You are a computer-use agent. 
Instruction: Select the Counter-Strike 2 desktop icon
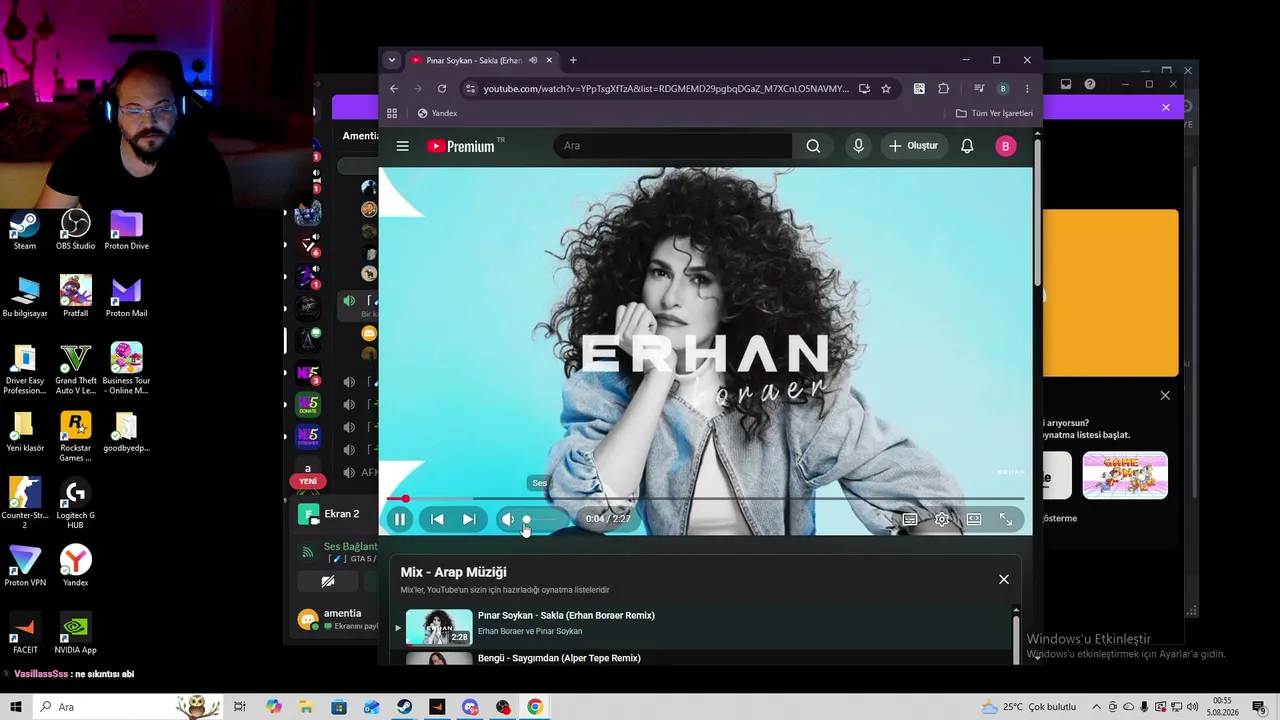pyautogui.click(x=25, y=505)
